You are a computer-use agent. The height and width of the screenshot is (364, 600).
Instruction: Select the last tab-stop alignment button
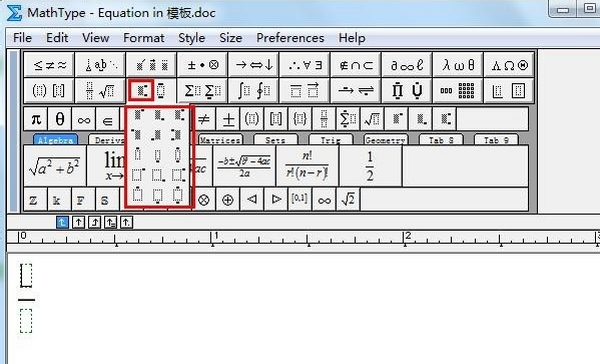[126, 222]
